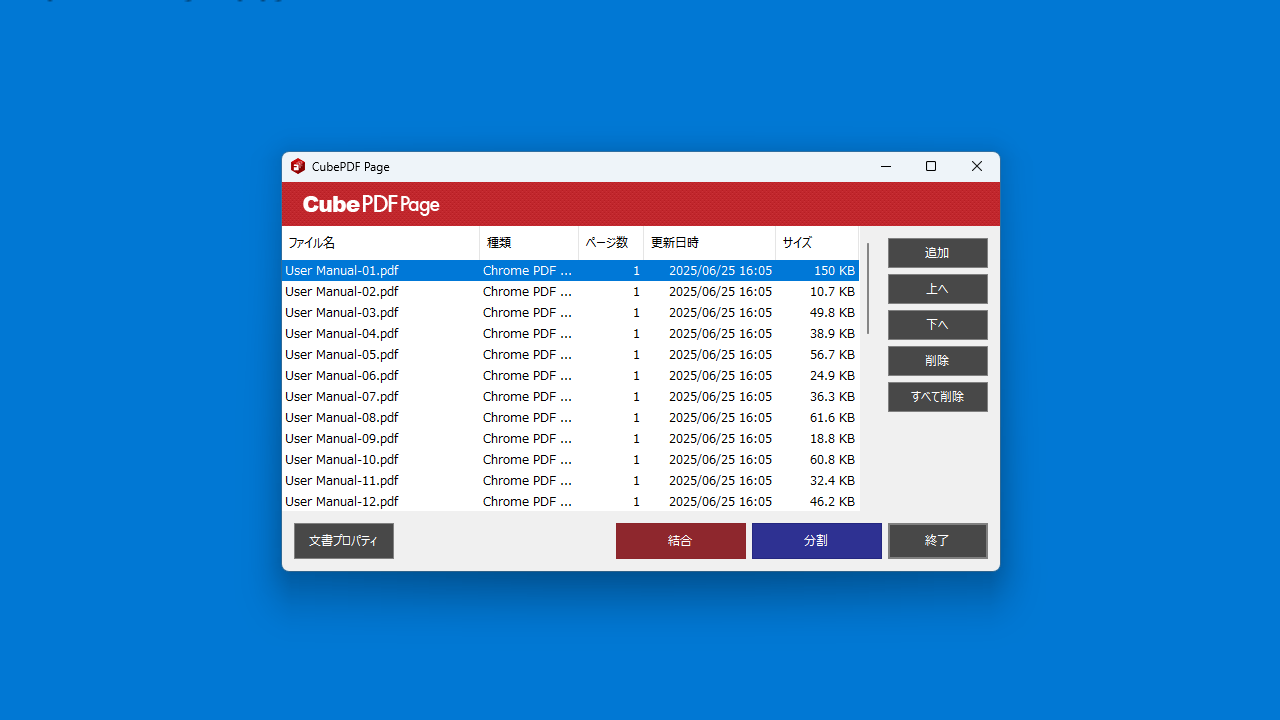1280x720 pixels.
Task: Click the 削除 button
Action: pyautogui.click(x=938, y=361)
